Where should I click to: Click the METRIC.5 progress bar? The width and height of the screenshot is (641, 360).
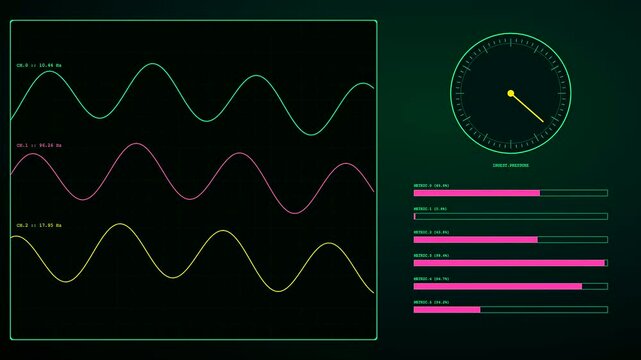(511, 310)
